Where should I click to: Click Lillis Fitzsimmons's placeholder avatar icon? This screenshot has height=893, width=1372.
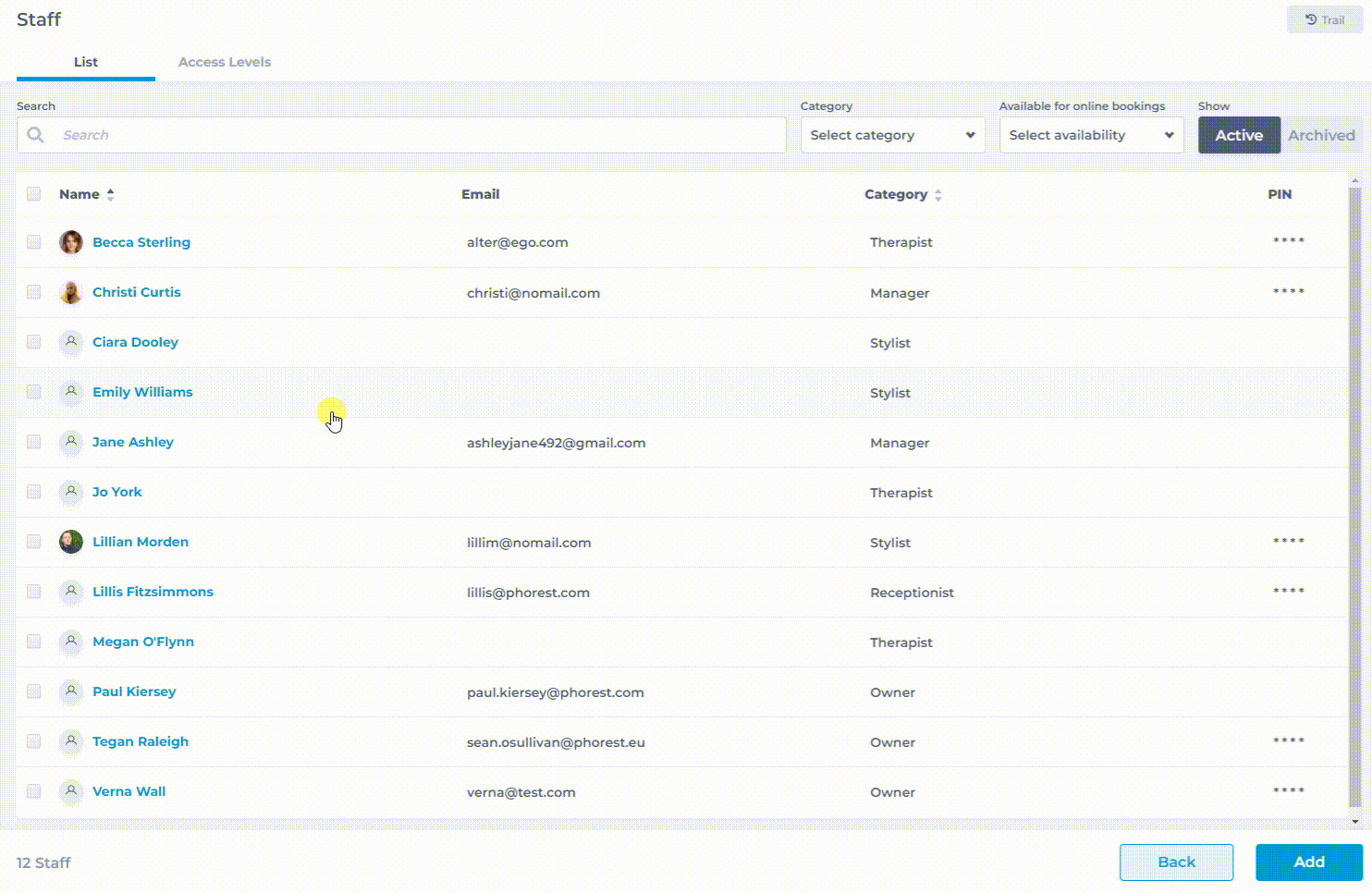click(x=71, y=592)
